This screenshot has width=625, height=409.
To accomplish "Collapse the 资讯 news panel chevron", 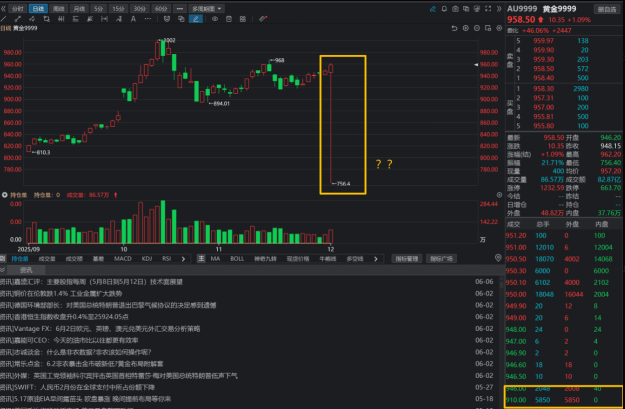I will pyautogui.click(x=3, y=270).
